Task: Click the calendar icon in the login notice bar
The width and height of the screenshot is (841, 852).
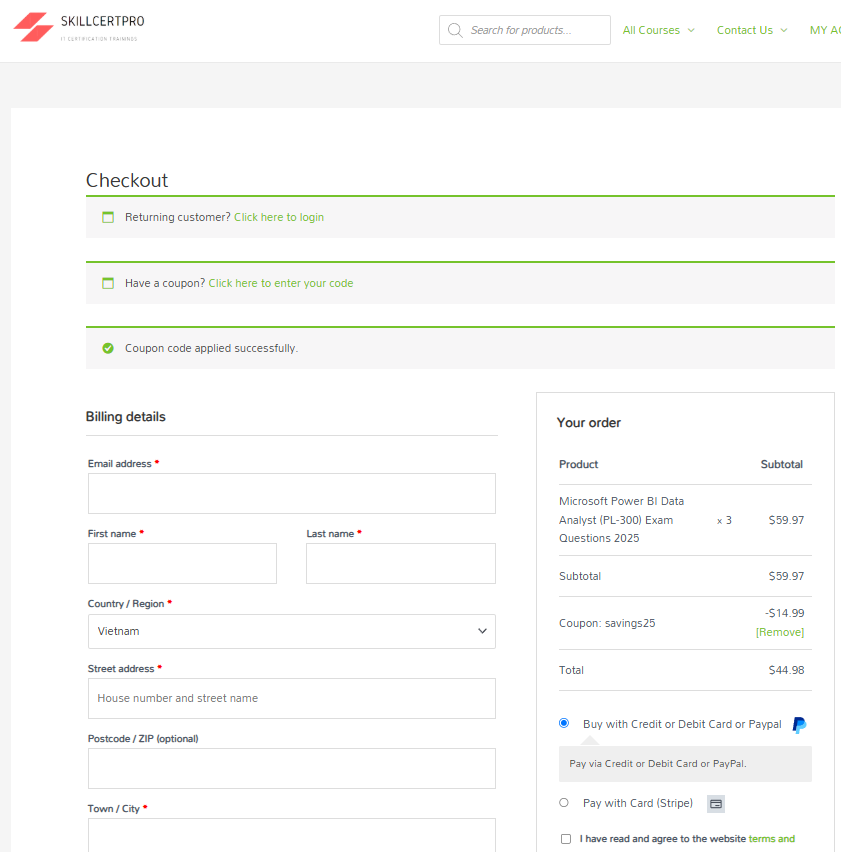Action: (108, 216)
